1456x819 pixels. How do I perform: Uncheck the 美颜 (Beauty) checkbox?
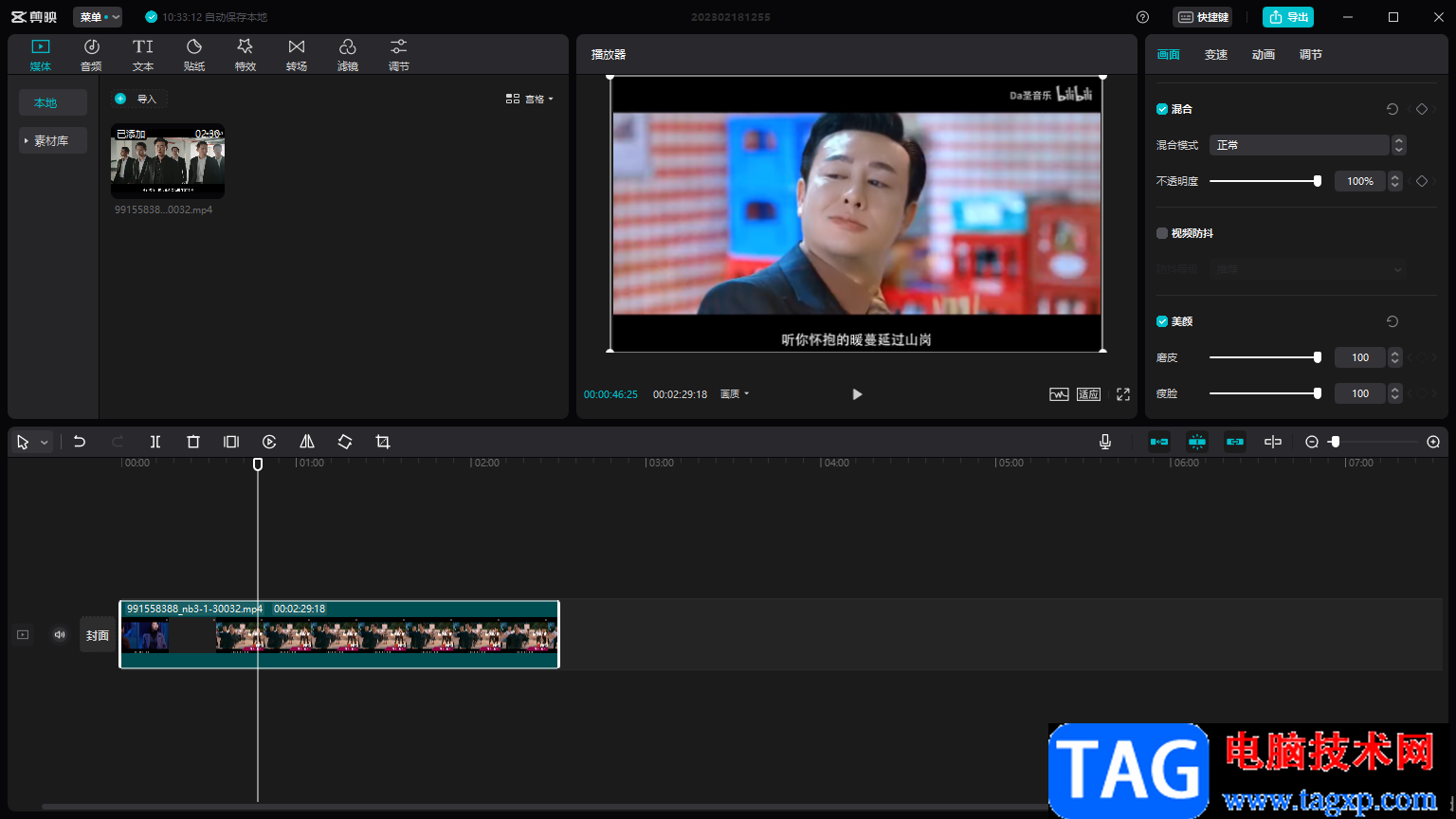tap(1162, 321)
